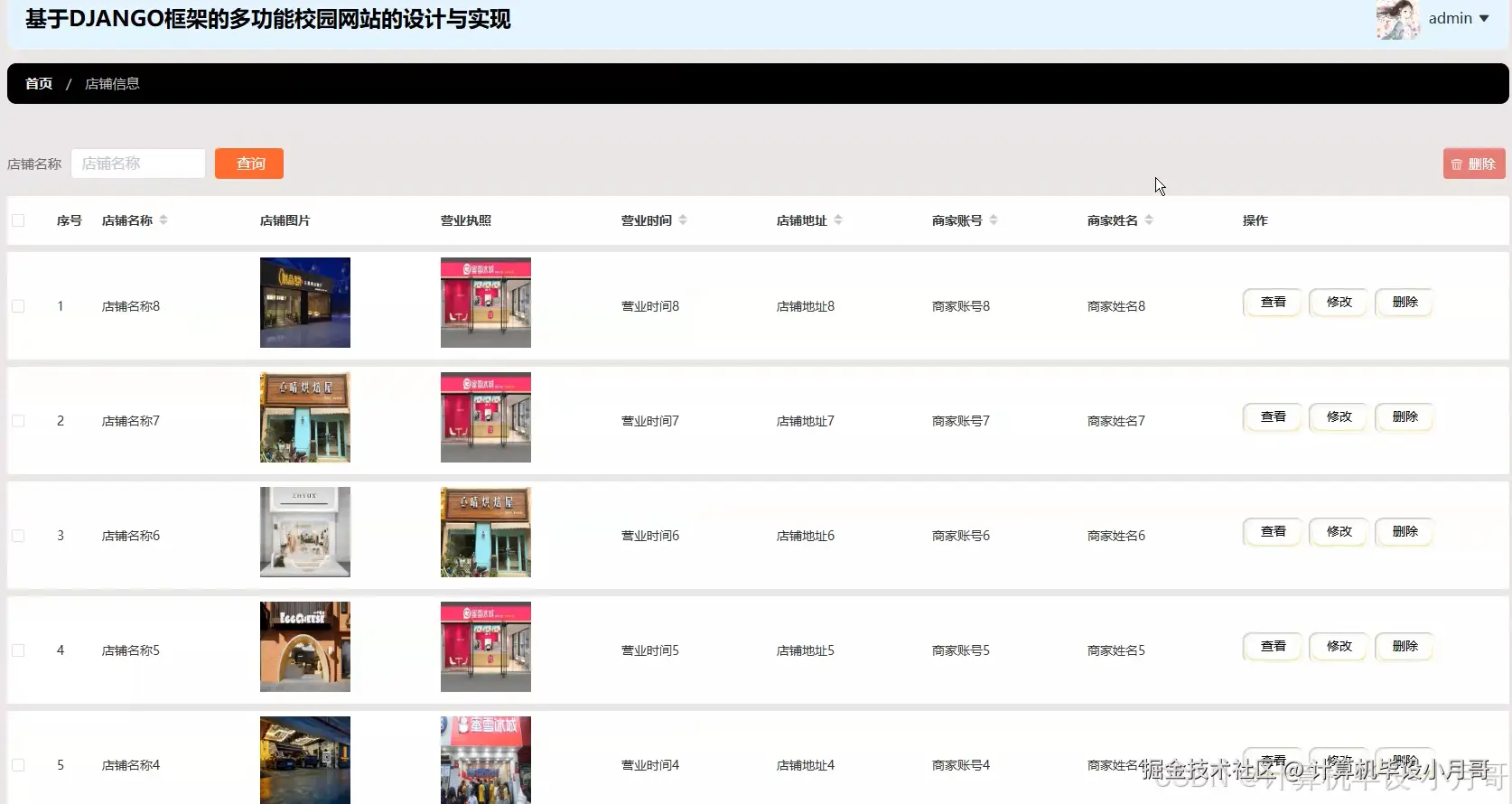Click the 商家账号5 cell
Viewport: 1512px width, 804px height.
point(961,650)
